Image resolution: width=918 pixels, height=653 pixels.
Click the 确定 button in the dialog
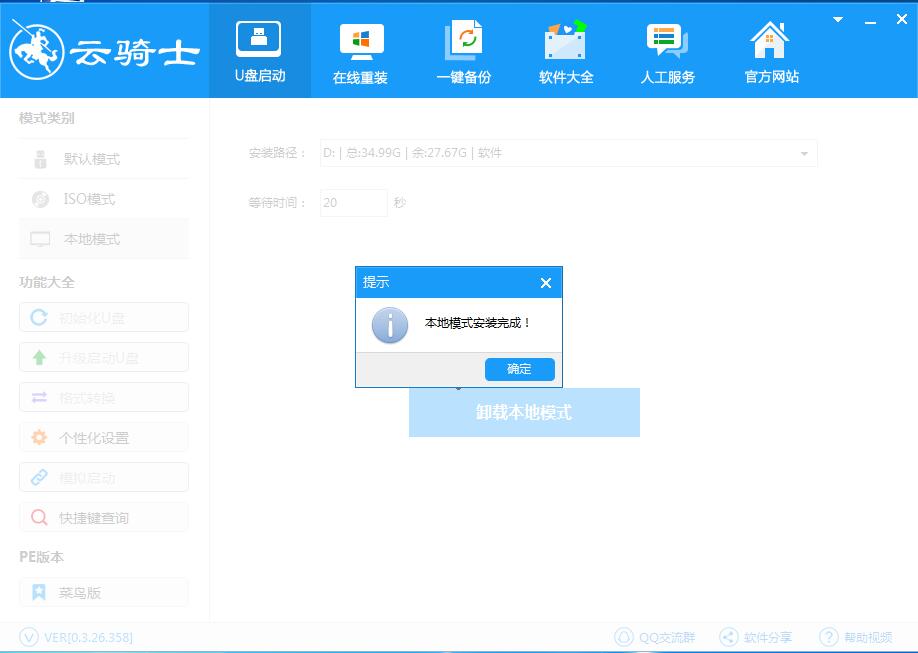tap(519, 369)
